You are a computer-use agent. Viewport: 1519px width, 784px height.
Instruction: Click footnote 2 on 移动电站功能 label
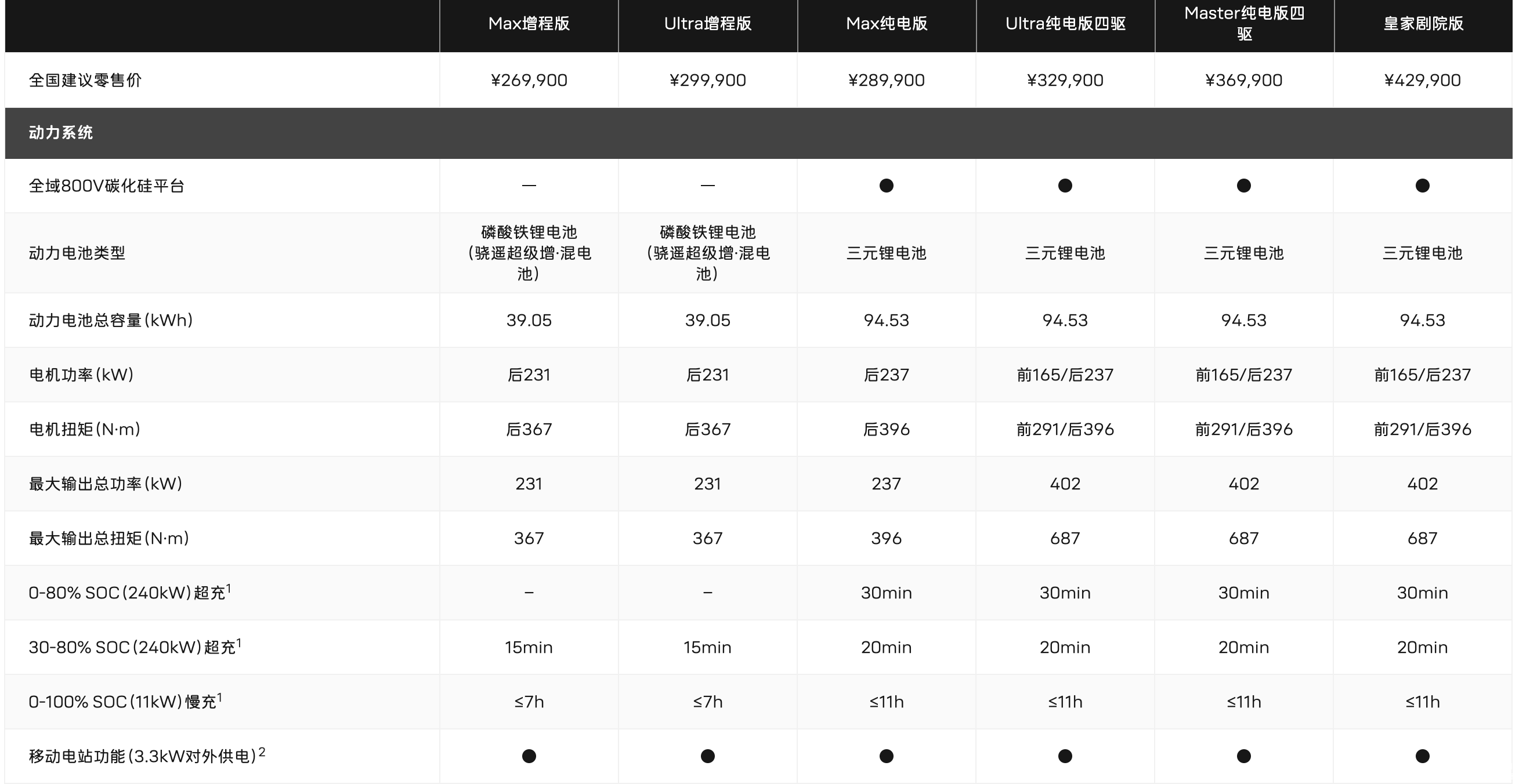(x=262, y=752)
